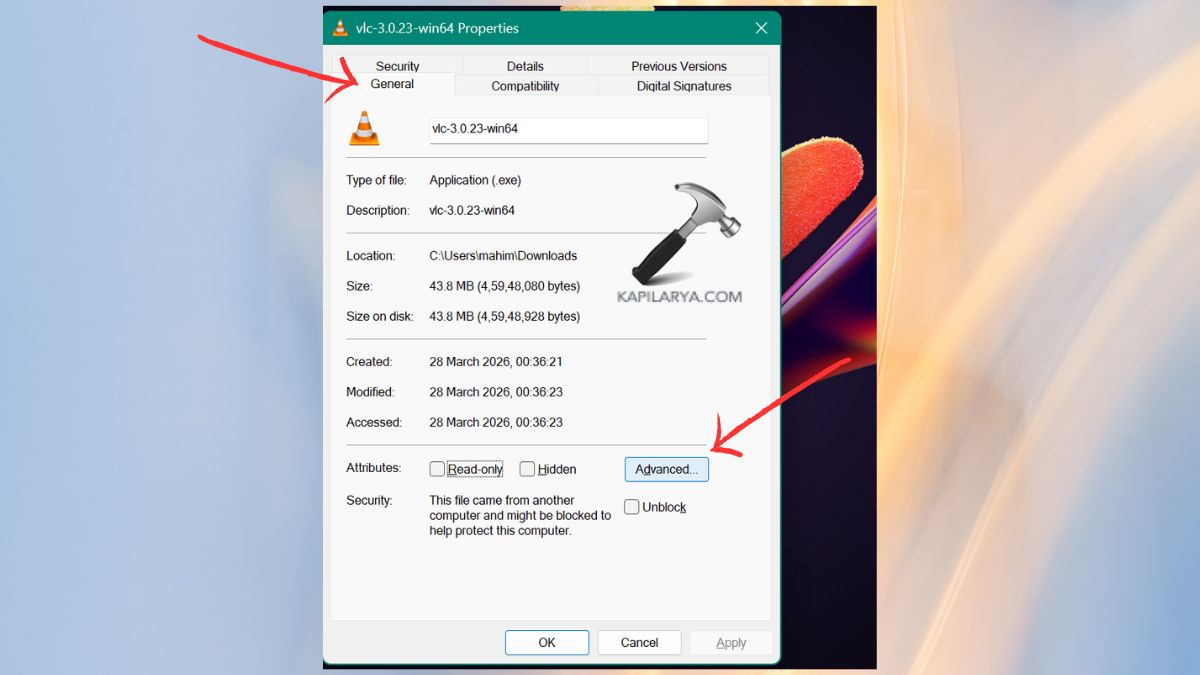
Task: Click the Type of file label
Action: pos(376,180)
